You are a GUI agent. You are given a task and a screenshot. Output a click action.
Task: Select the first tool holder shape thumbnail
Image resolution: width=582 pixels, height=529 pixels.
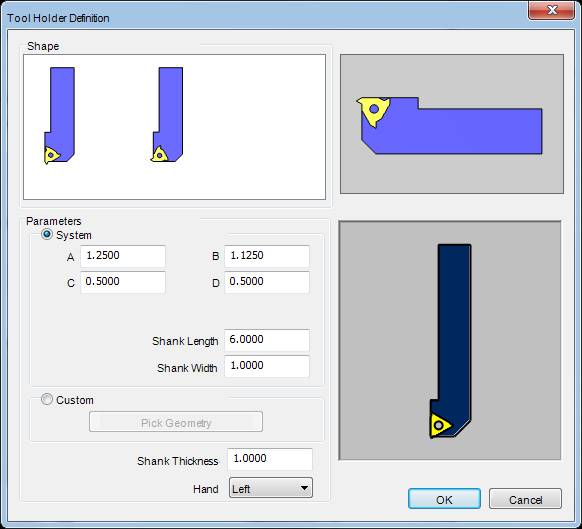click(60, 115)
